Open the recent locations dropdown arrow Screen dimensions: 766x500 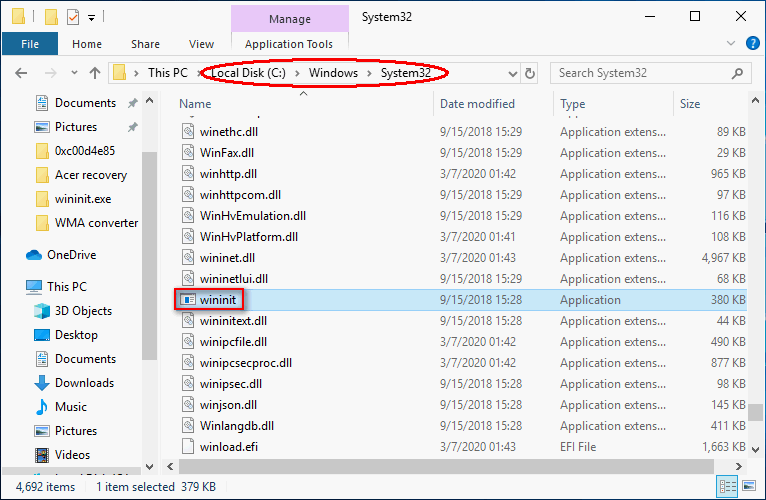(x=74, y=73)
